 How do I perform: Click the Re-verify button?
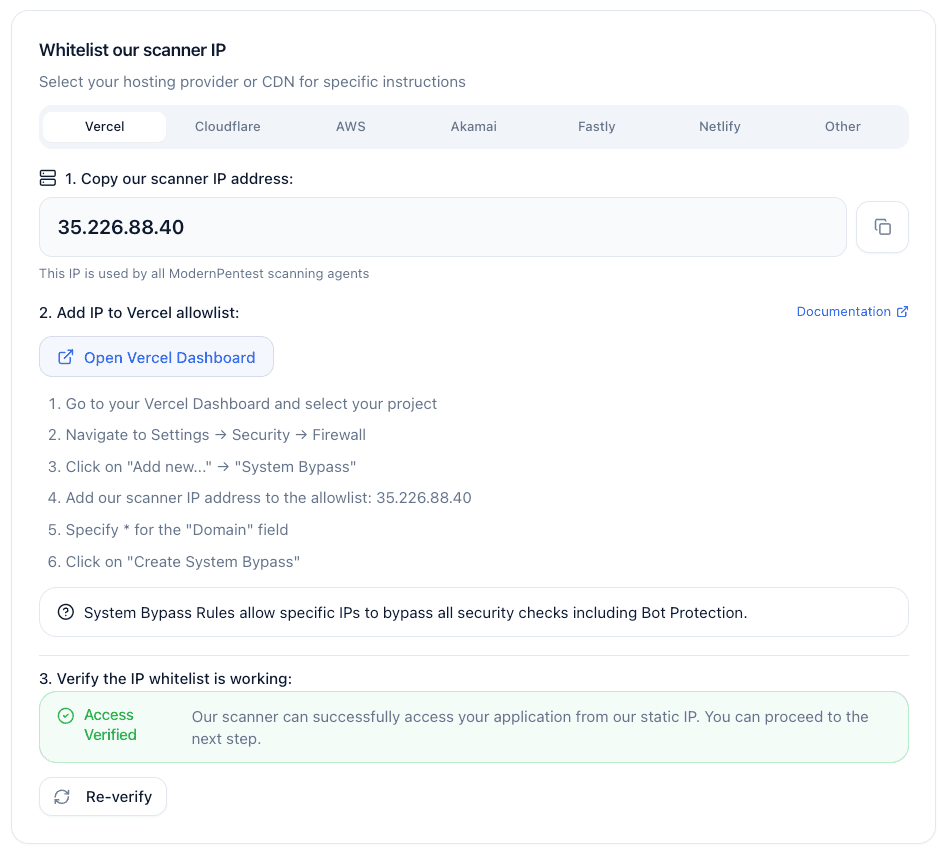(x=102, y=796)
